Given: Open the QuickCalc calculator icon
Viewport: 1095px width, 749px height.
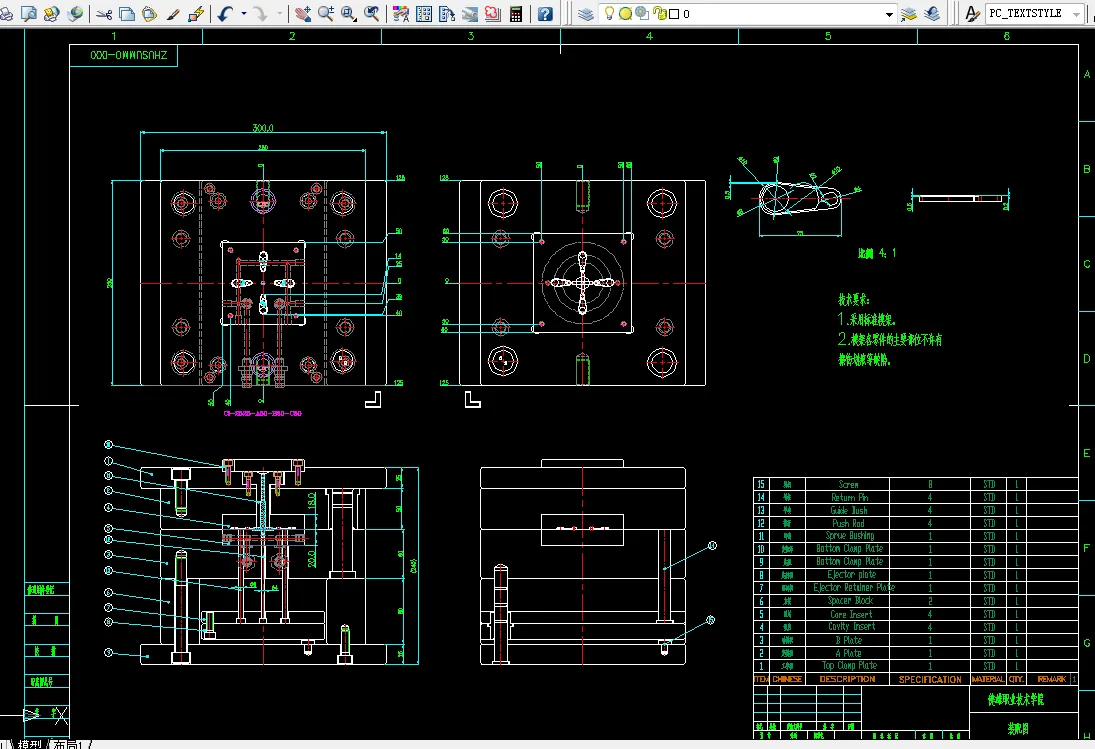Looking at the screenshot, I should [x=516, y=13].
